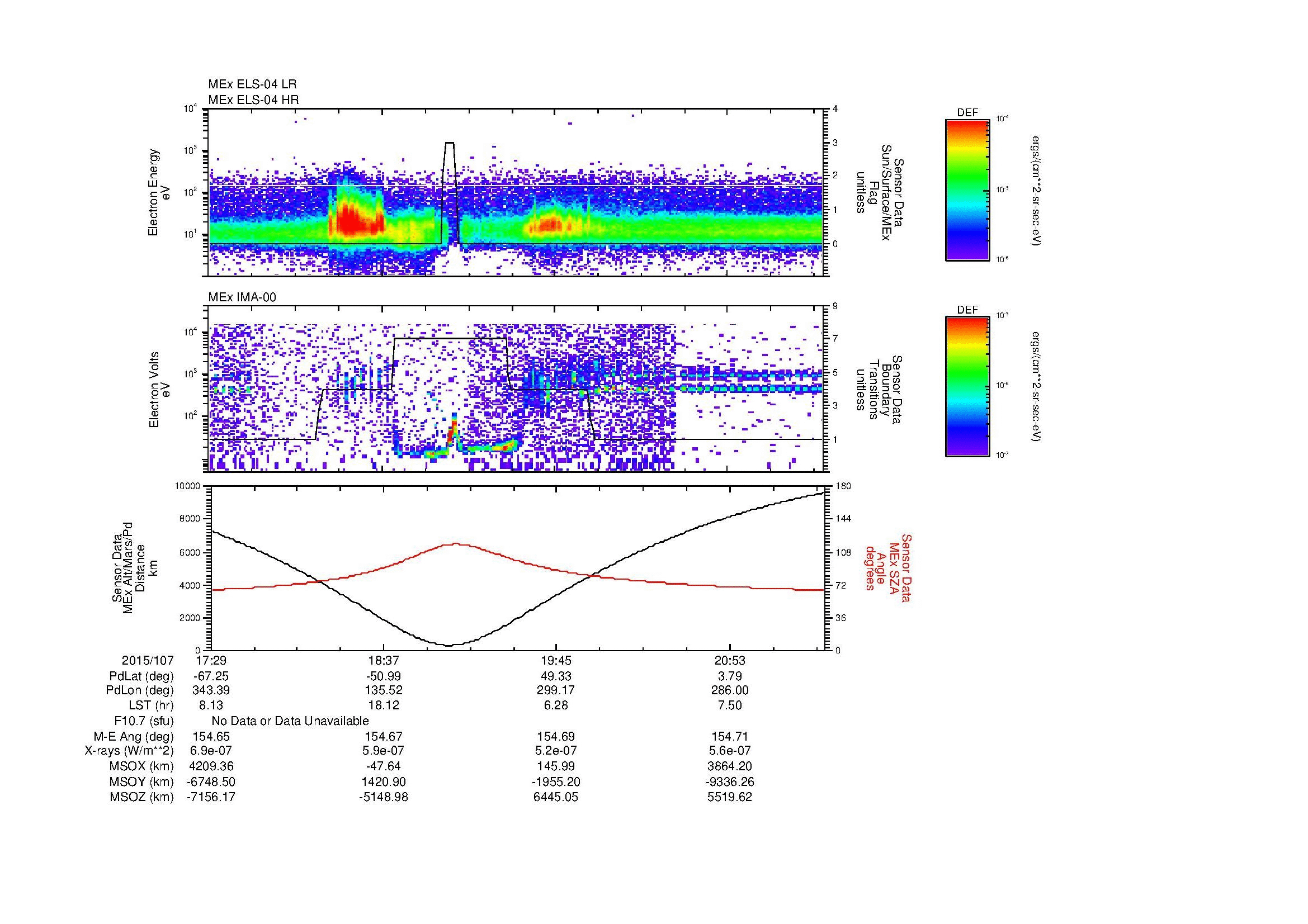The height and width of the screenshot is (924, 1308).
Task: Click the 'LST (hr)' row label
Action: [151, 705]
